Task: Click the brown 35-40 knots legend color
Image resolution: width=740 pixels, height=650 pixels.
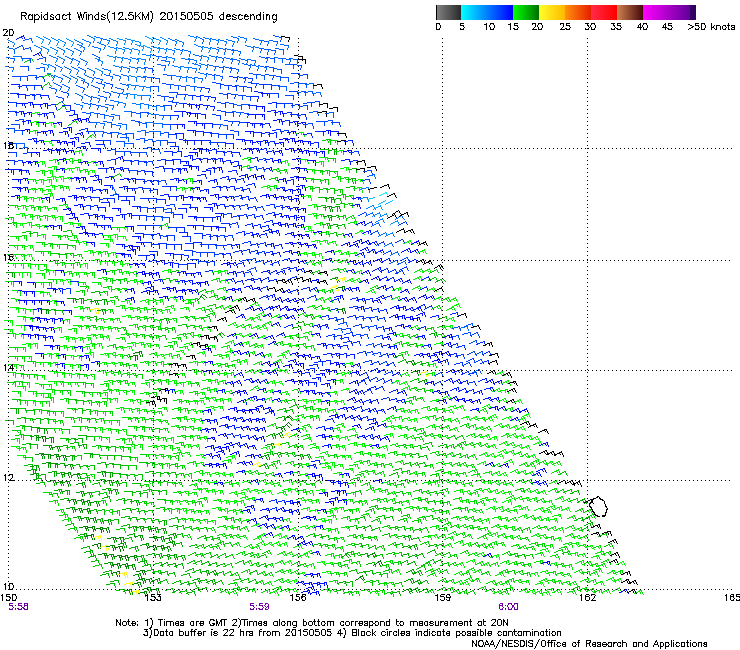Action: [630, 12]
